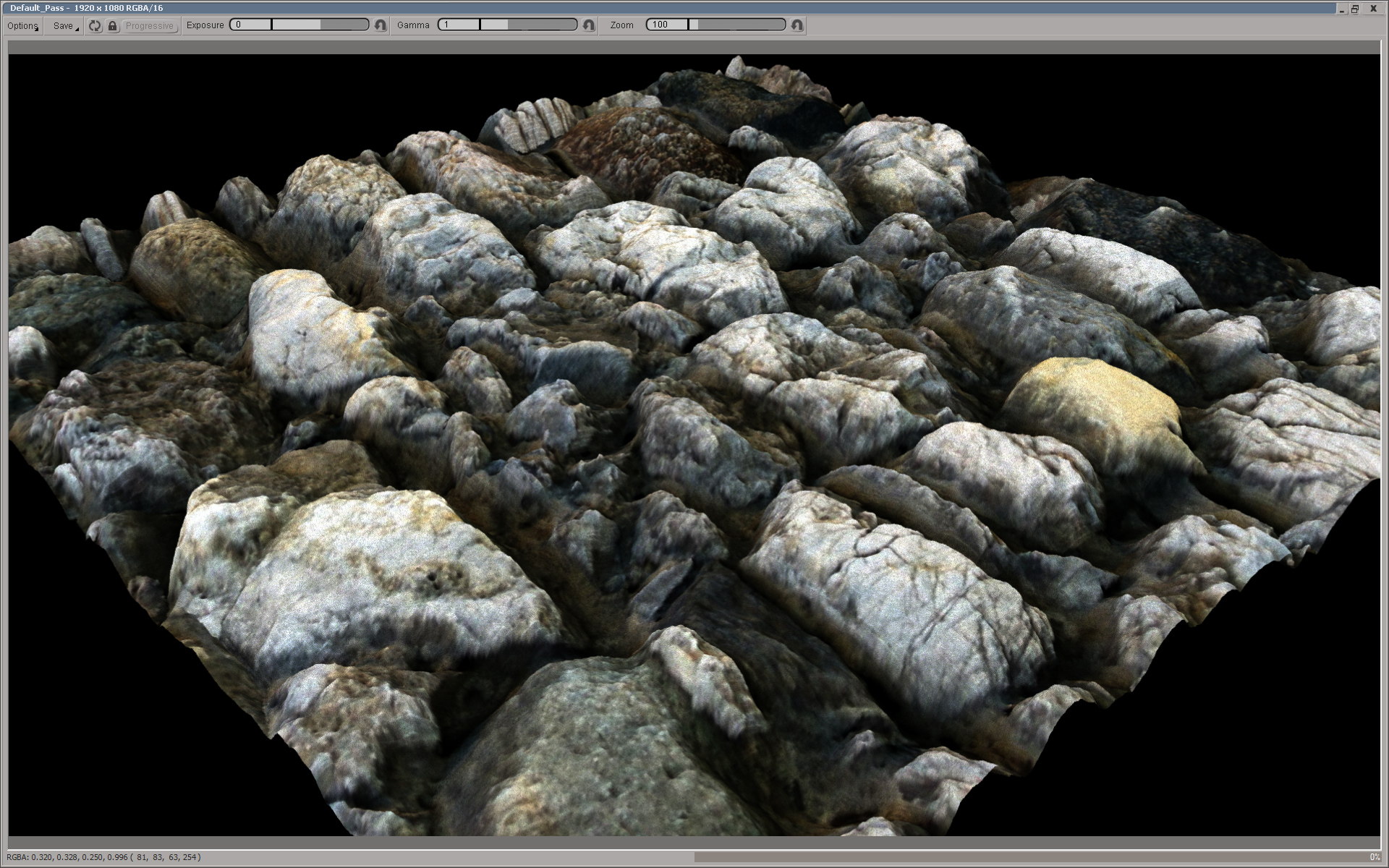The height and width of the screenshot is (868, 1389).
Task: Reset Exposure with the undo arrow icon
Action: coord(381,25)
